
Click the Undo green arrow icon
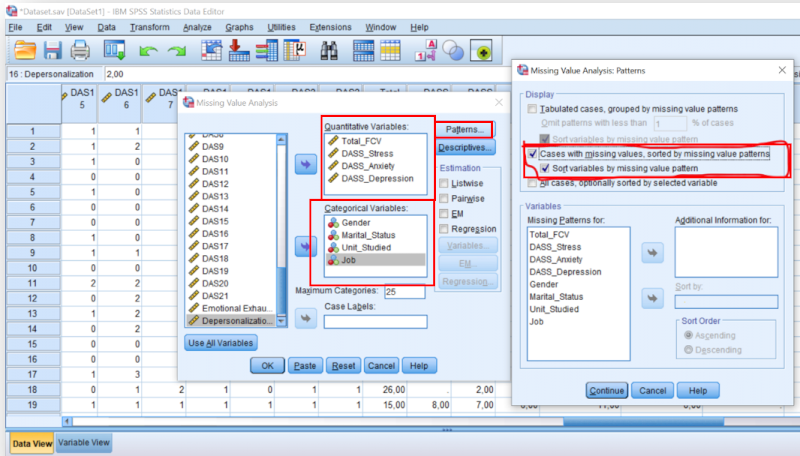[149, 50]
